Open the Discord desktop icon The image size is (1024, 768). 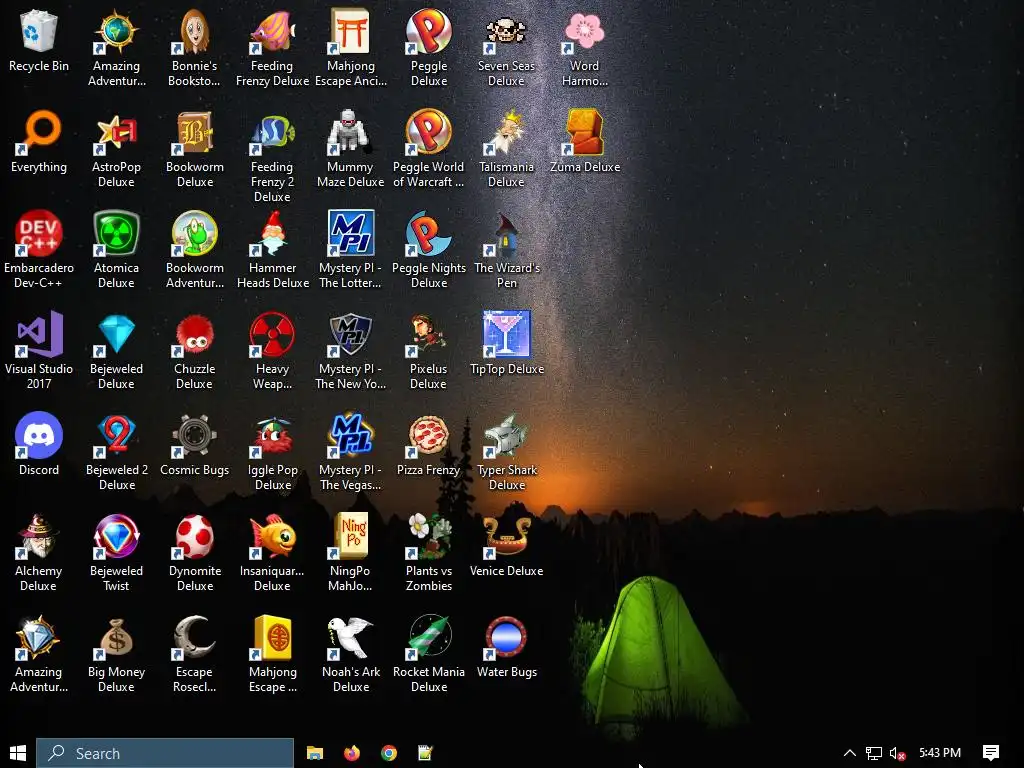[x=39, y=435]
